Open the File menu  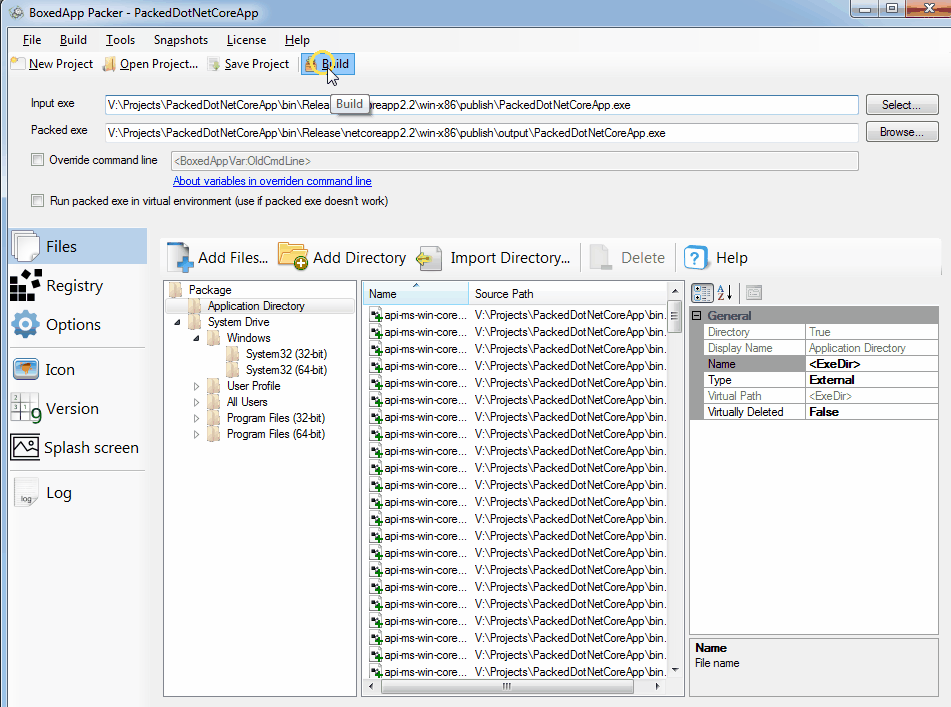point(32,40)
